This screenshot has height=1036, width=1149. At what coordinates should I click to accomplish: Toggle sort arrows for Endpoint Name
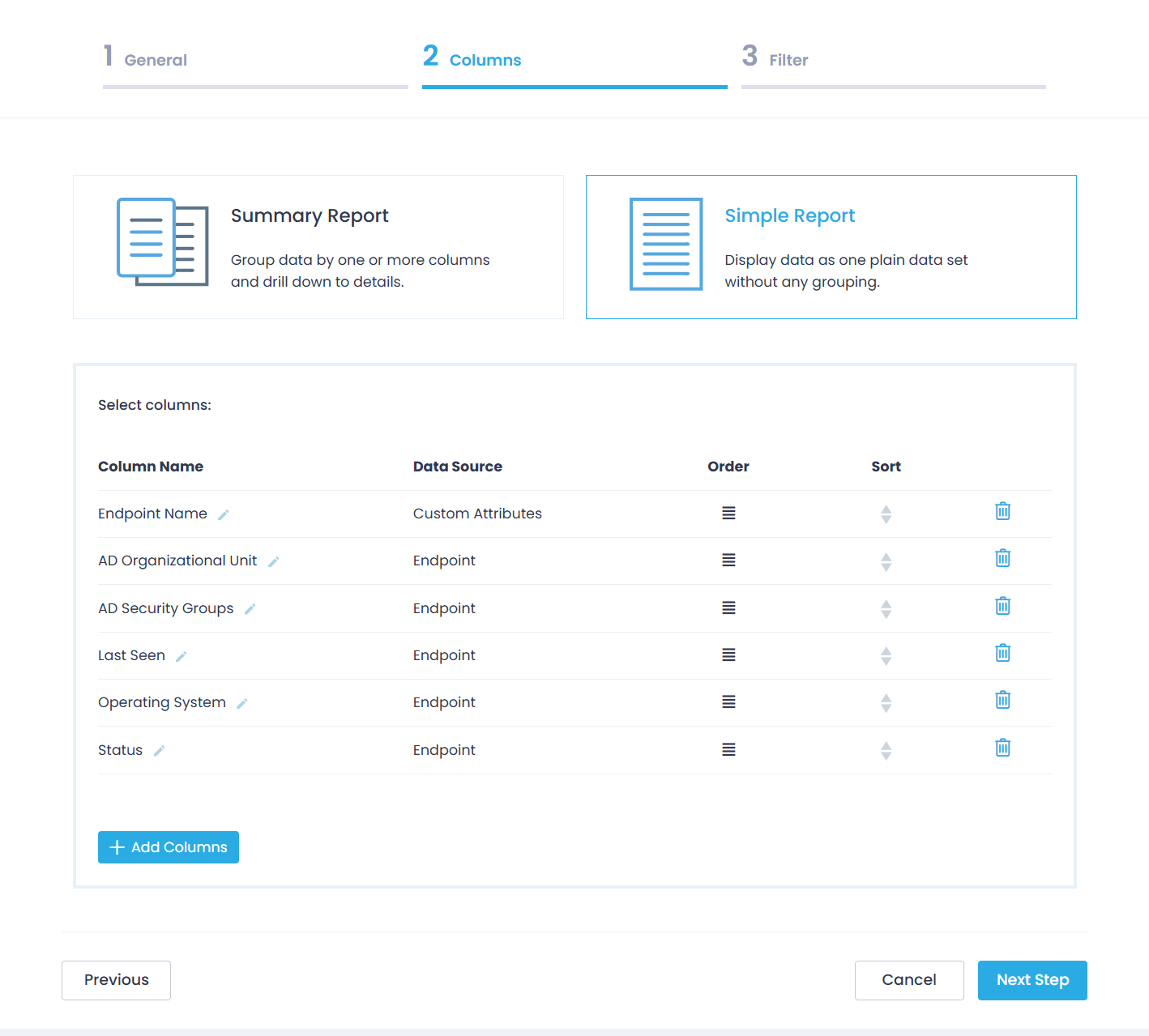coord(886,514)
